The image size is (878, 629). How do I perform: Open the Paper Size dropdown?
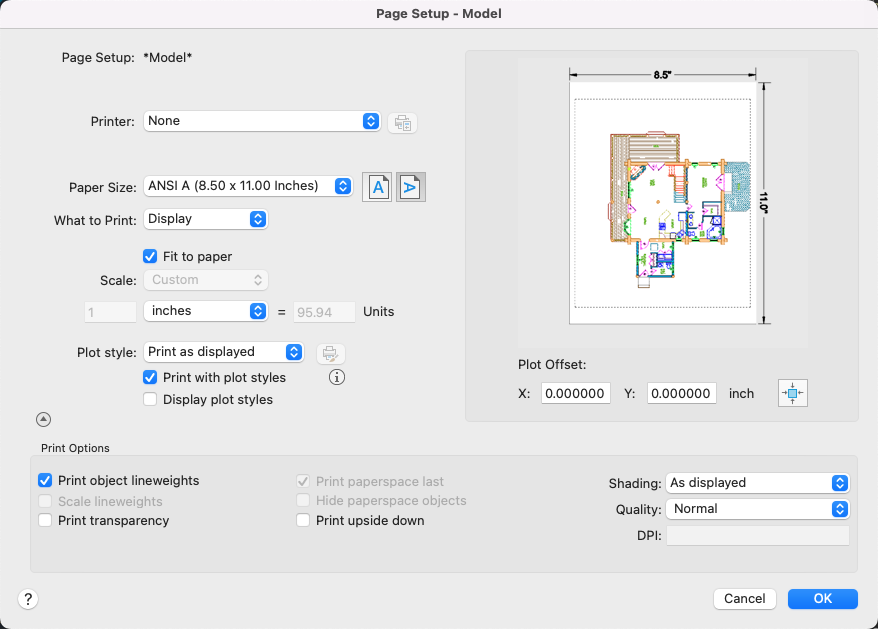click(248, 186)
